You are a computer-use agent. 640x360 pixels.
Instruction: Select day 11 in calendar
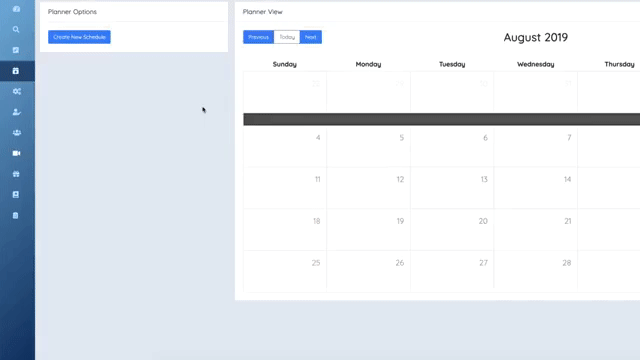(285, 188)
